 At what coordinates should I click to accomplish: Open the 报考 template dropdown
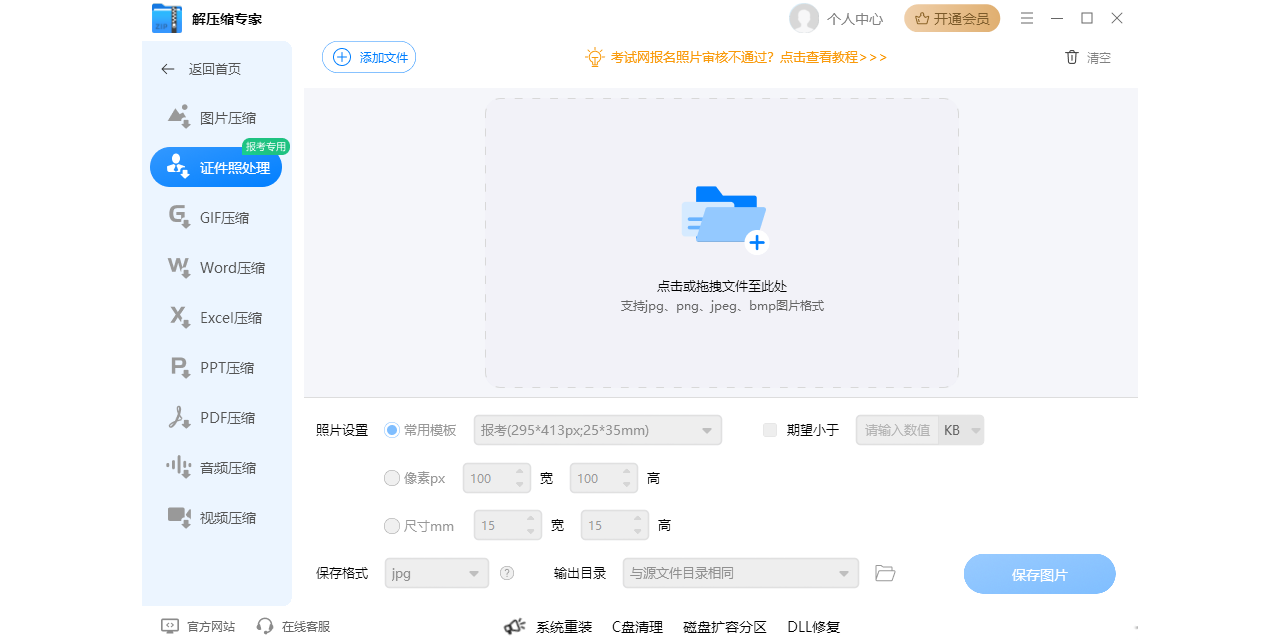pyautogui.click(x=598, y=430)
